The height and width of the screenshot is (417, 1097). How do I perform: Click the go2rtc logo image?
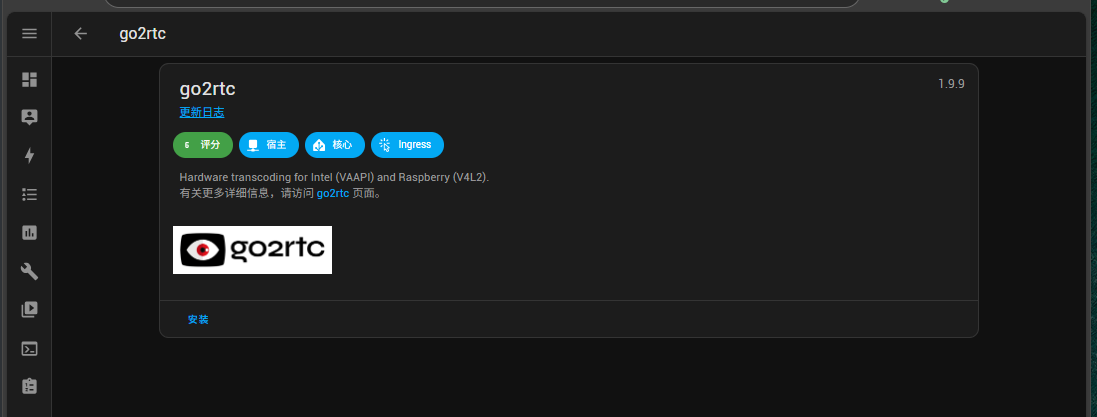click(x=253, y=250)
